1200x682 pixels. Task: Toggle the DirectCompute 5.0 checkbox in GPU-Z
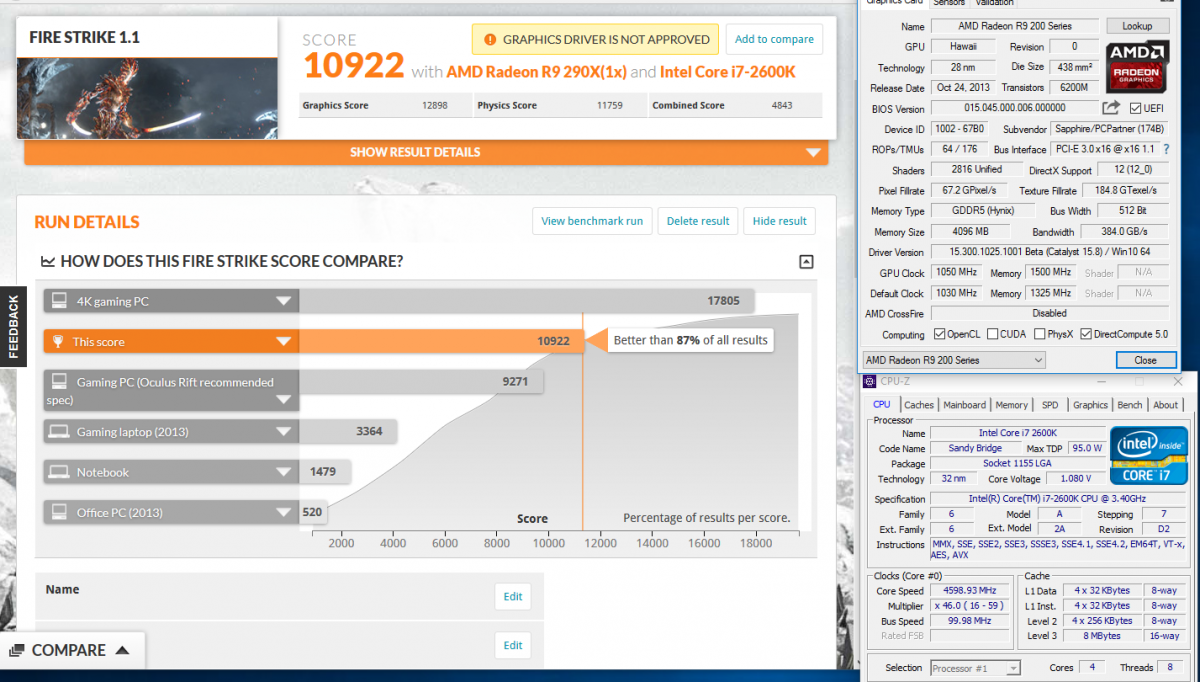coord(1087,334)
